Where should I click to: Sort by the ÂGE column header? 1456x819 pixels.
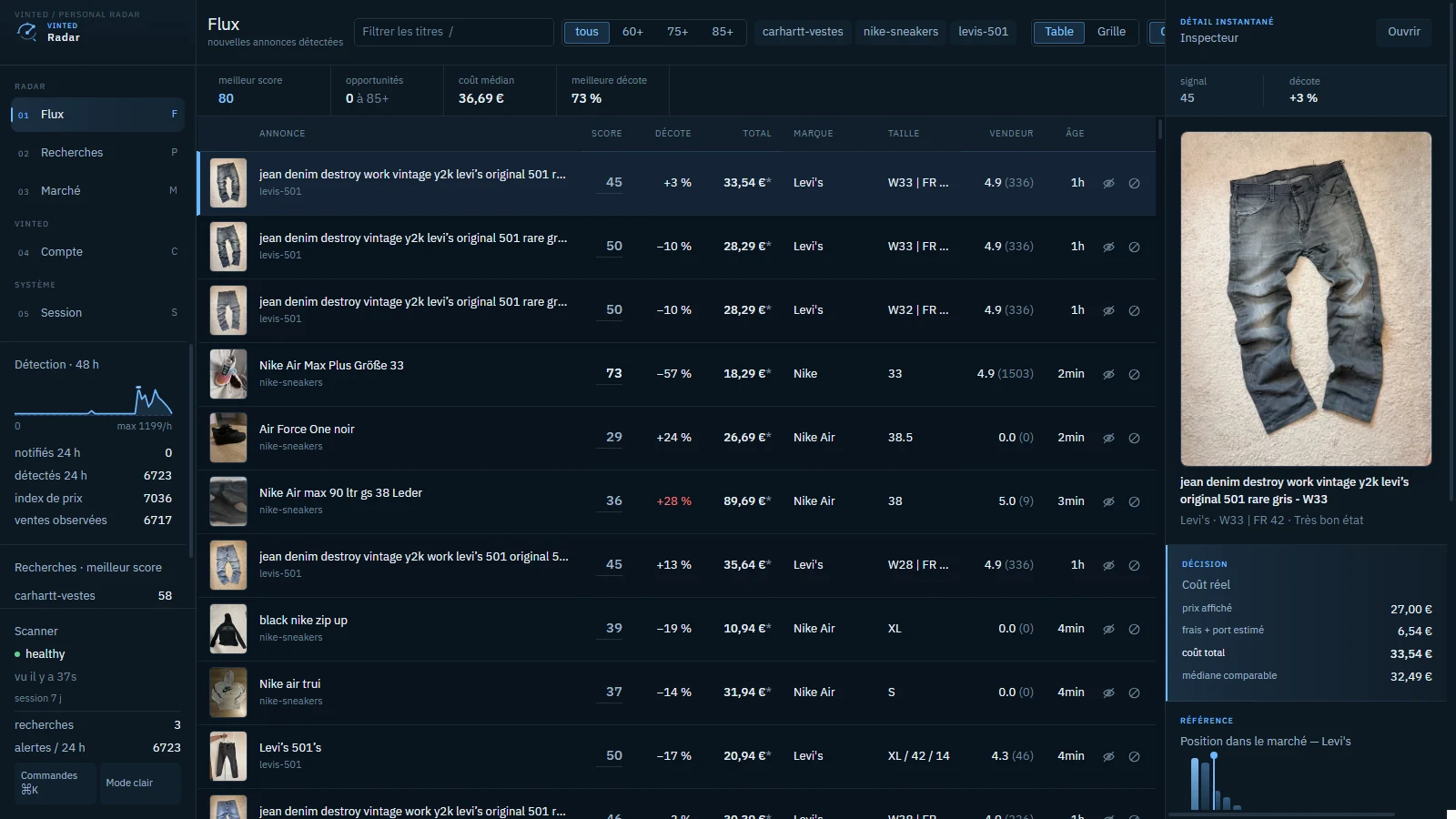1076,134
